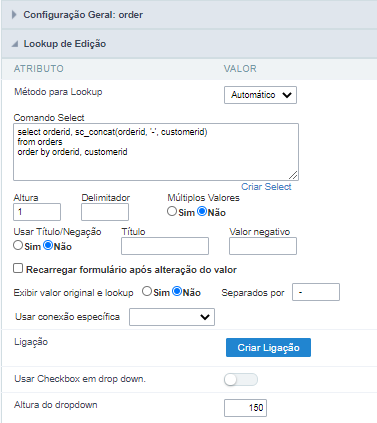Image resolution: width=377 pixels, height=423 pixels.
Task: Click the Altura do dropdown field
Action: pyautogui.click(x=246, y=408)
